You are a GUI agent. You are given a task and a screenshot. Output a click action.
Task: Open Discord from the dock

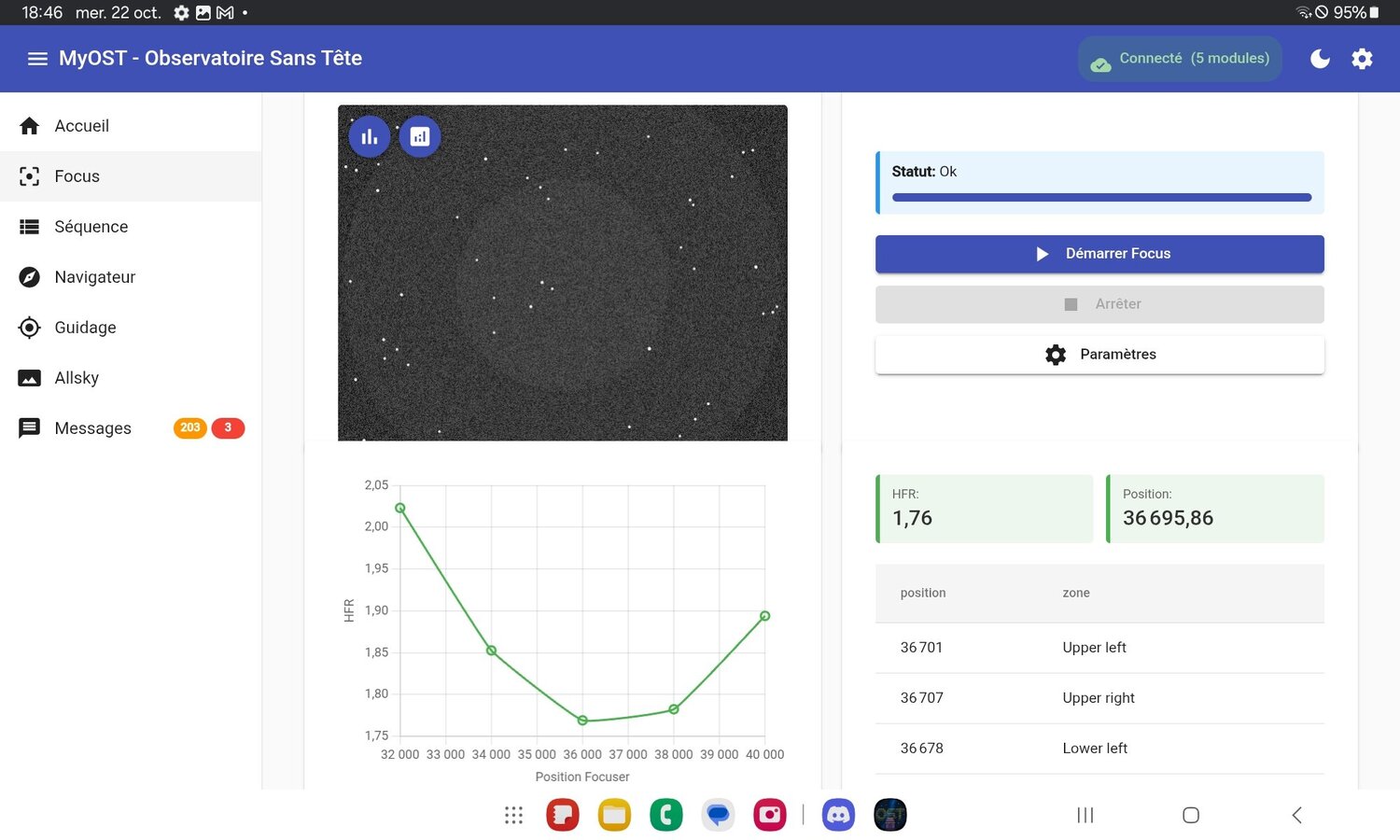click(837, 814)
